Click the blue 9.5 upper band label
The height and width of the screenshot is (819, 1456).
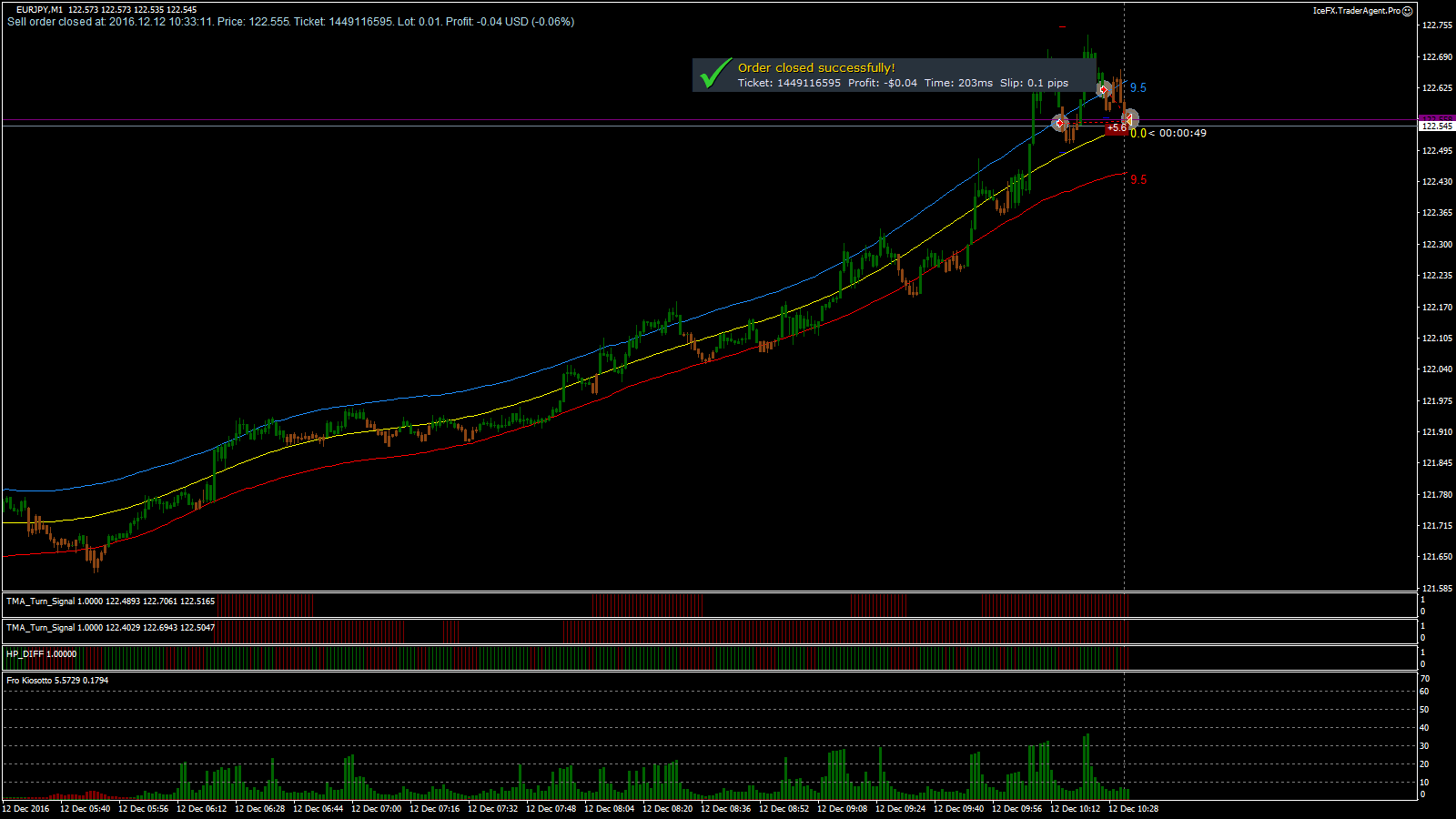click(1138, 88)
